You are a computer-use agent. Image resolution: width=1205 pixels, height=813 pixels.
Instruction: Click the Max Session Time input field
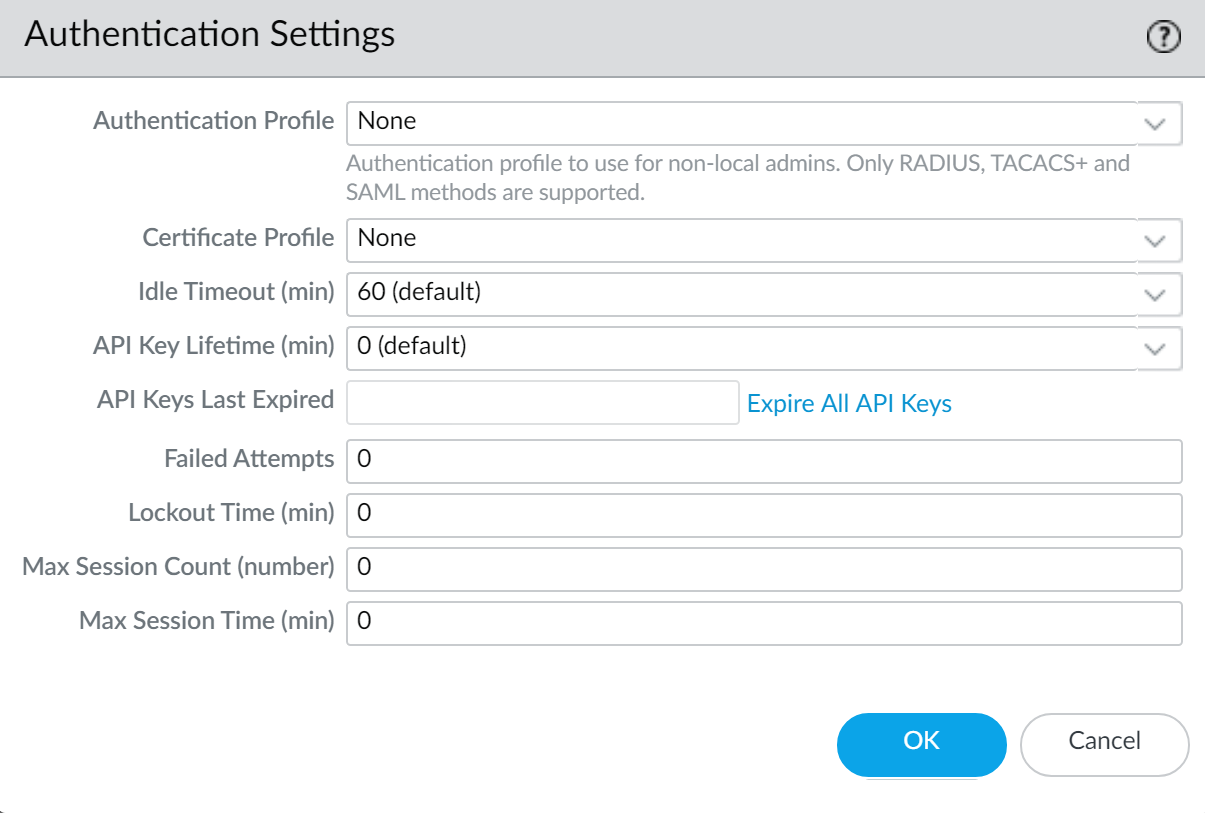(x=764, y=622)
